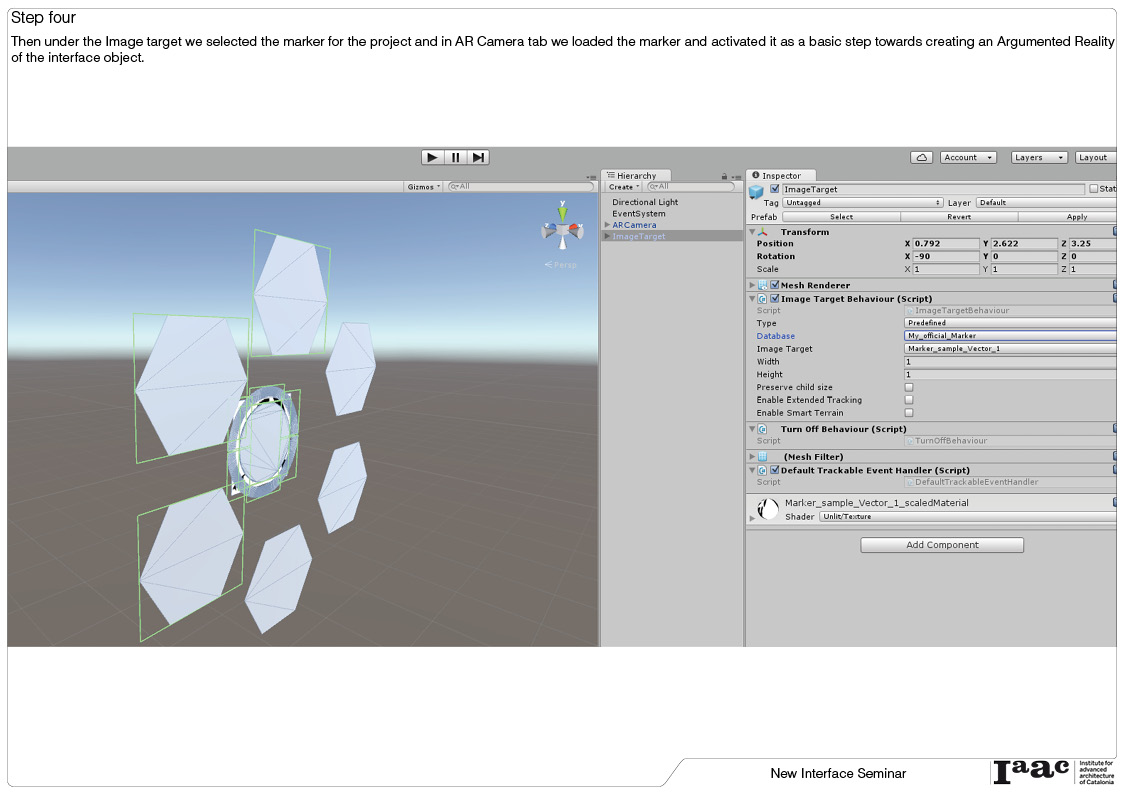Collapse the Image Target Behaviour component
1123x794 pixels.
pos(752,298)
